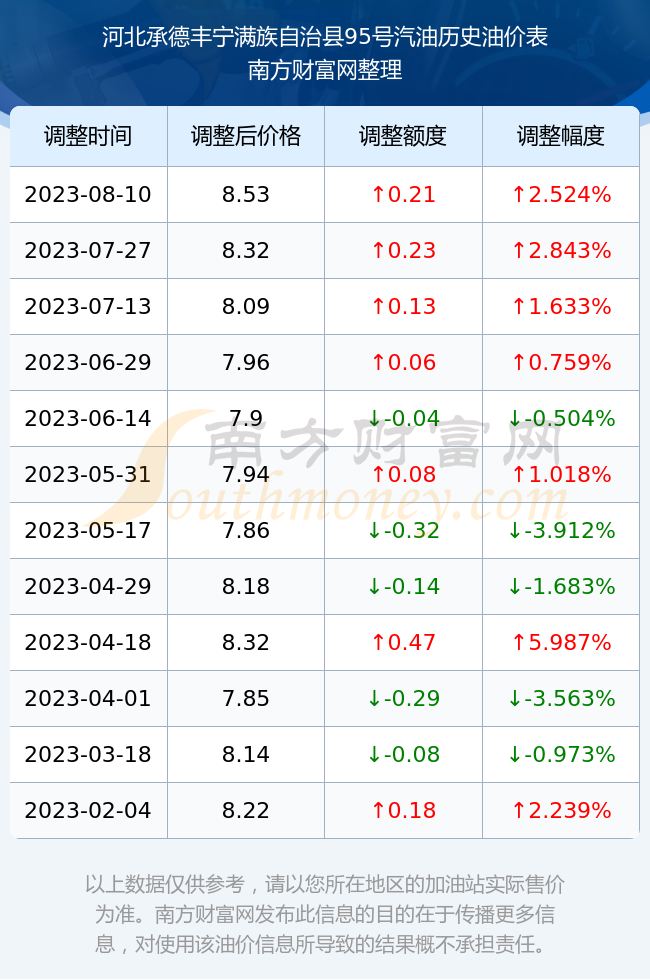Select the 2023-02-04 date cell

(x=88, y=811)
